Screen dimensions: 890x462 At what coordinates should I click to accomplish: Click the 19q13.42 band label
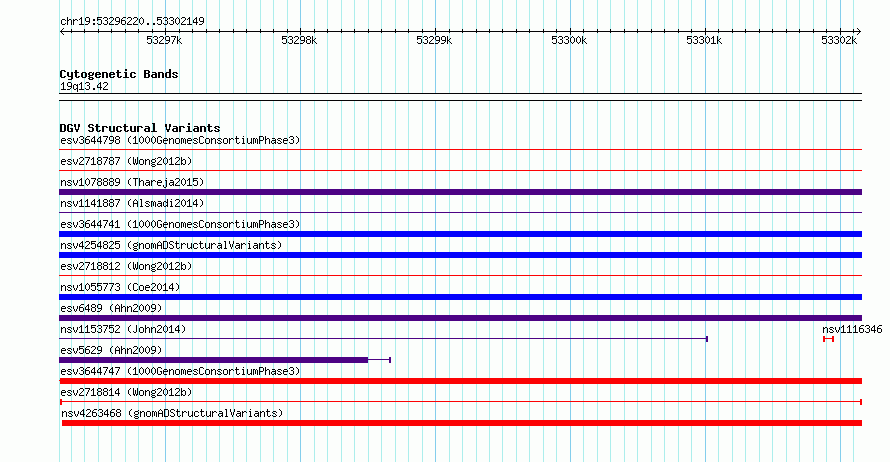[84, 86]
